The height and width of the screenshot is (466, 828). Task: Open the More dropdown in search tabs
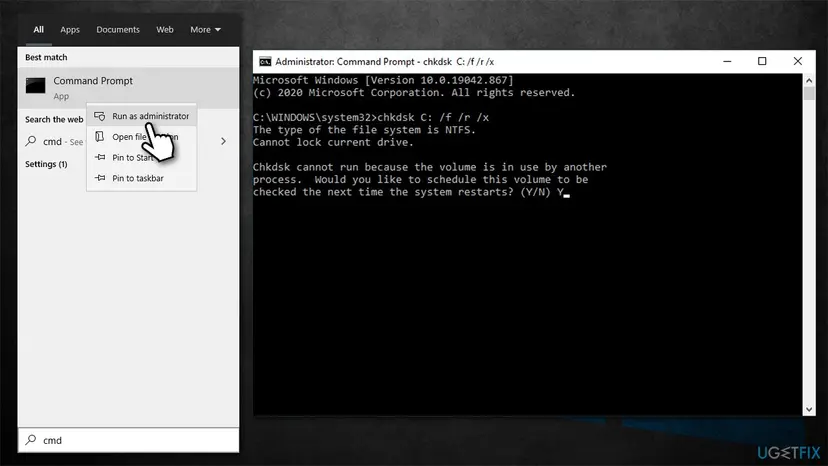[x=205, y=30]
